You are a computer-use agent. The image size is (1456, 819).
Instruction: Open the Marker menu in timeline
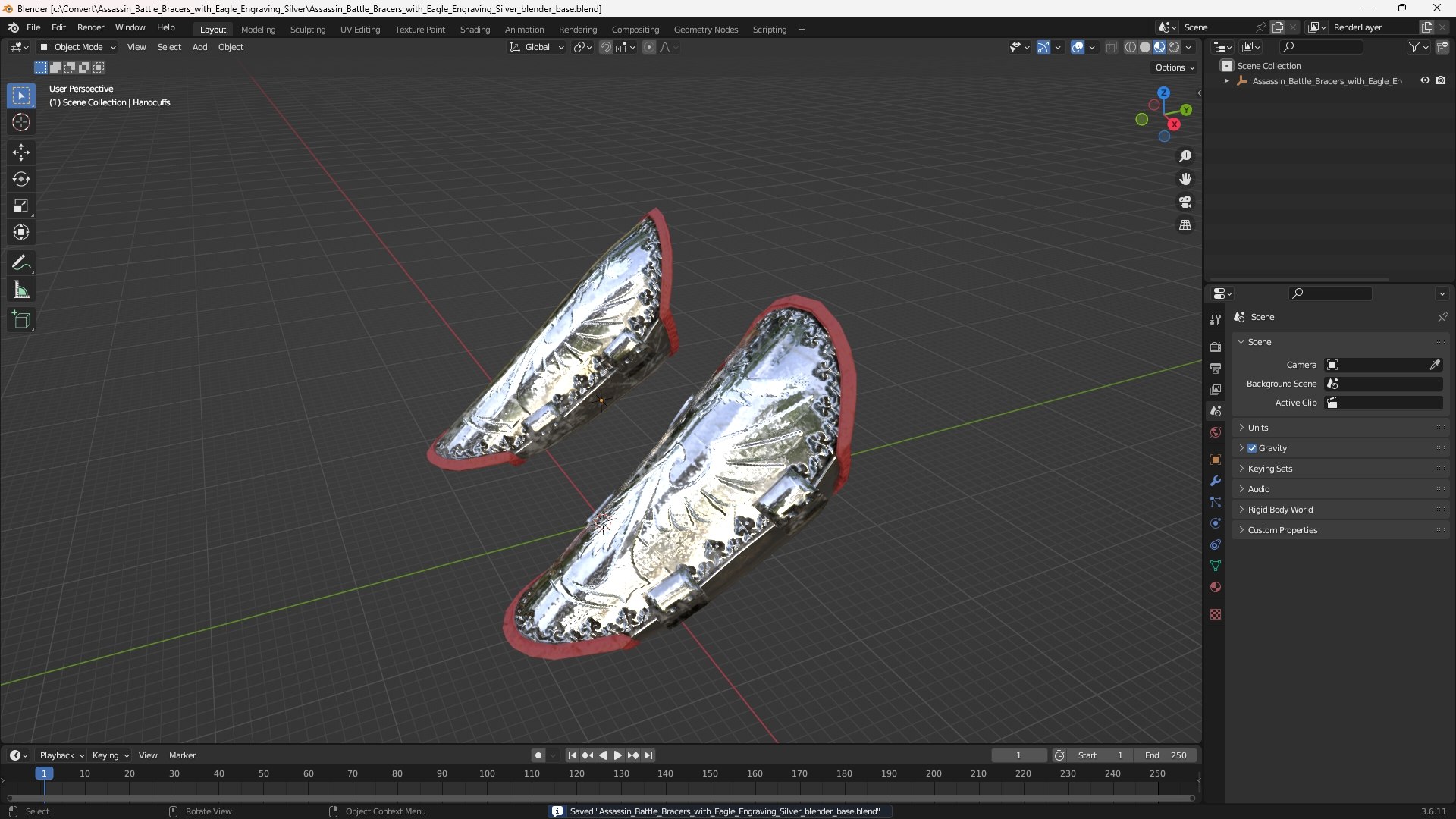pyautogui.click(x=182, y=755)
